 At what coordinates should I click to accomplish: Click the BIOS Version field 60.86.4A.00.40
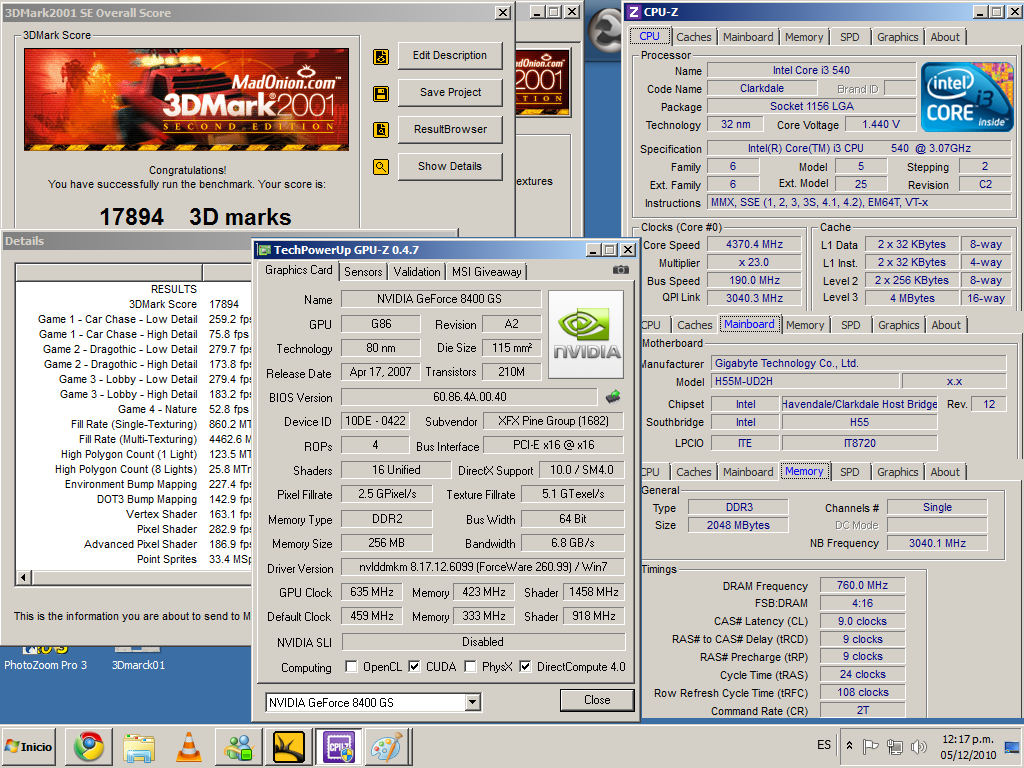469,397
